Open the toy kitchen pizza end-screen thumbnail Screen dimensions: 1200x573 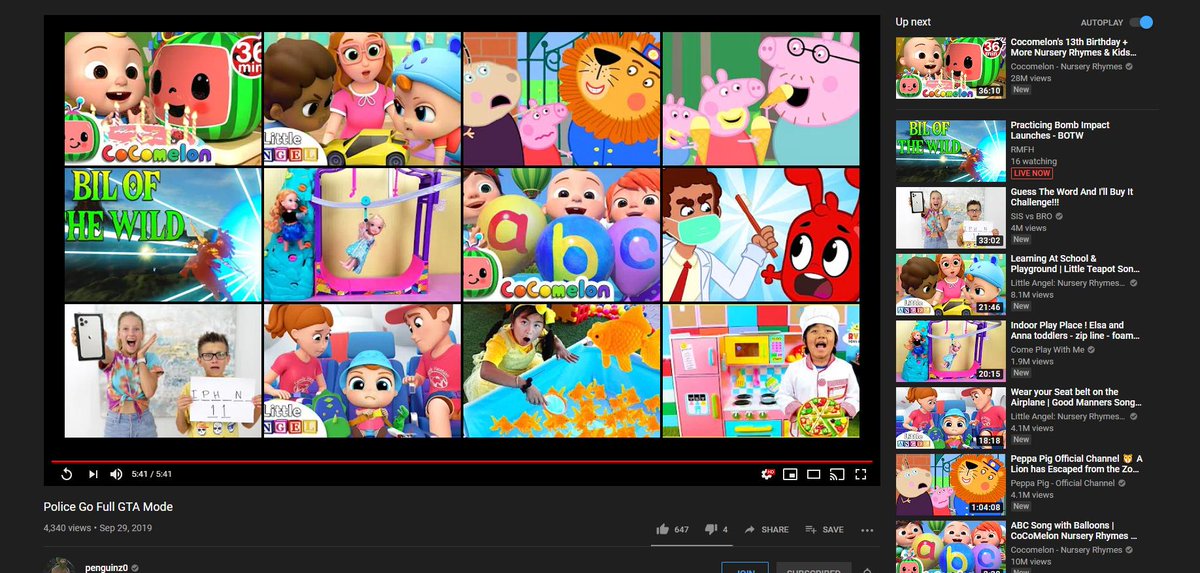point(761,371)
